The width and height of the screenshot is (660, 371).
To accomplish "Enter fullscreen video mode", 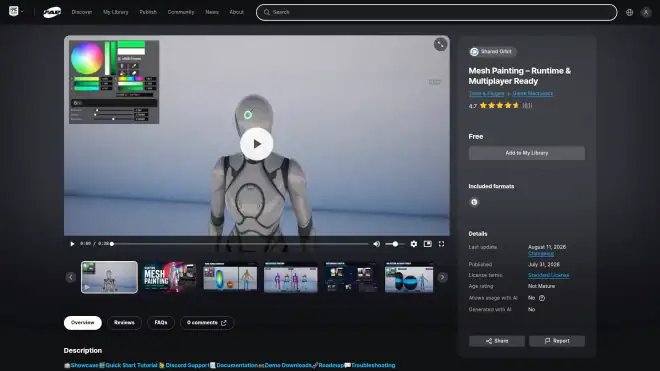I will point(441,244).
